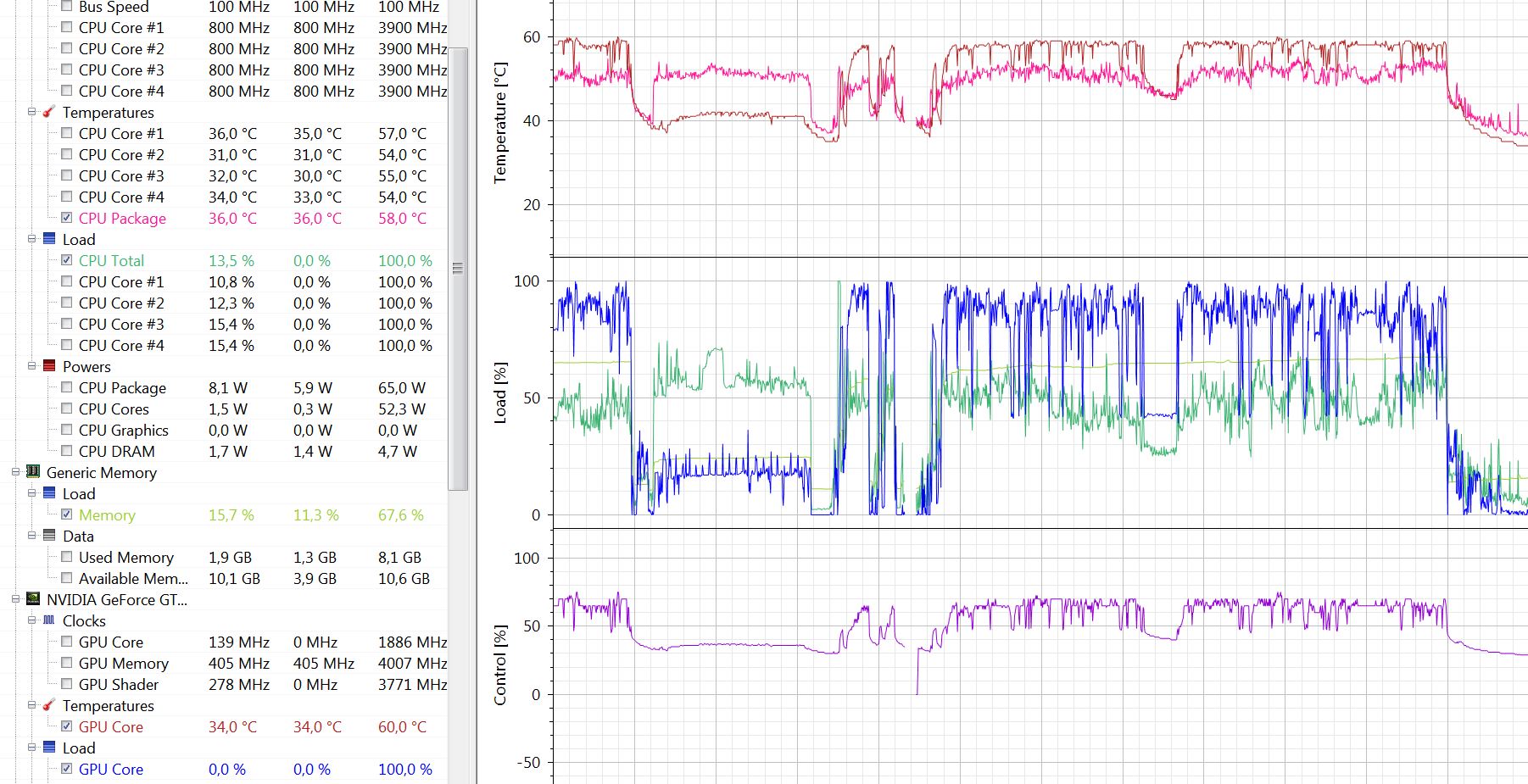Enable the CPU Graphics power checkbox
Viewport: 1528px width, 784px height.
click(x=67, y=430)
